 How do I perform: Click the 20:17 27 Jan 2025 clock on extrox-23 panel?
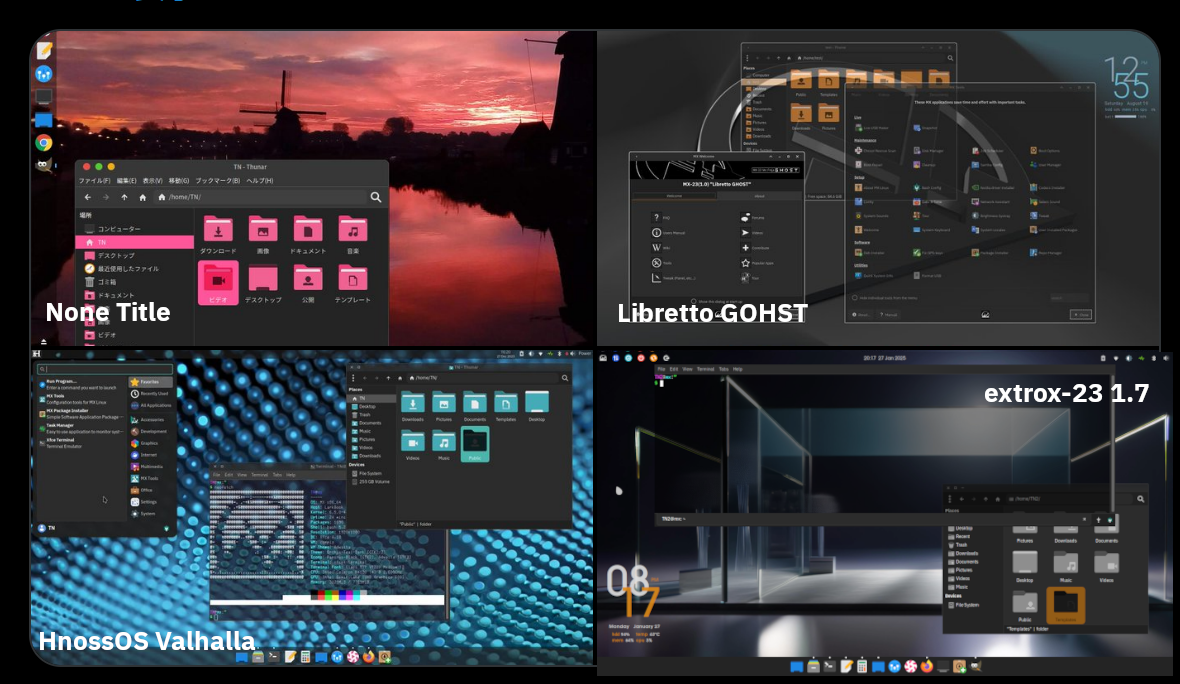(885, 358)
